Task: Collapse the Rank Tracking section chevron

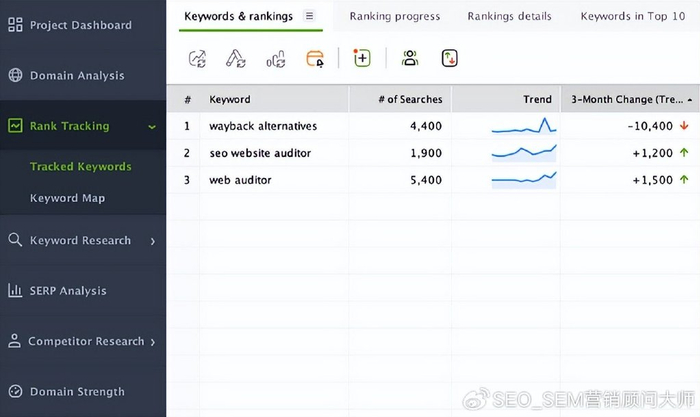Action: click(x=152, y=127)
